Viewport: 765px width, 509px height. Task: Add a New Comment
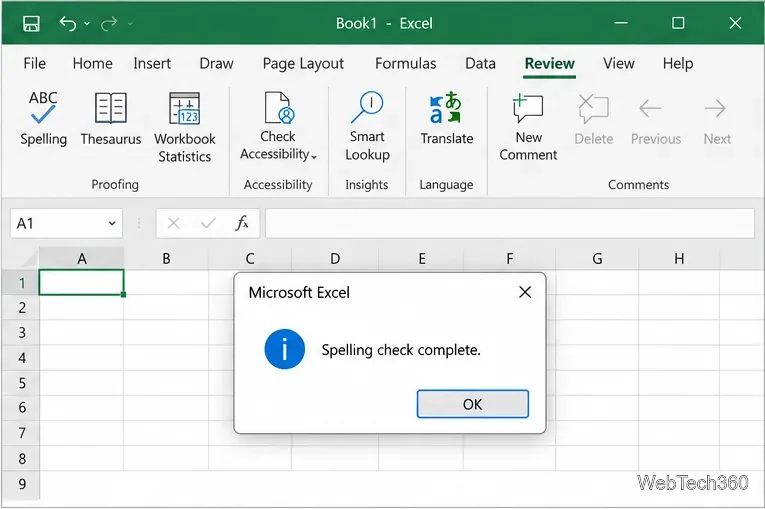pos(528,127)
